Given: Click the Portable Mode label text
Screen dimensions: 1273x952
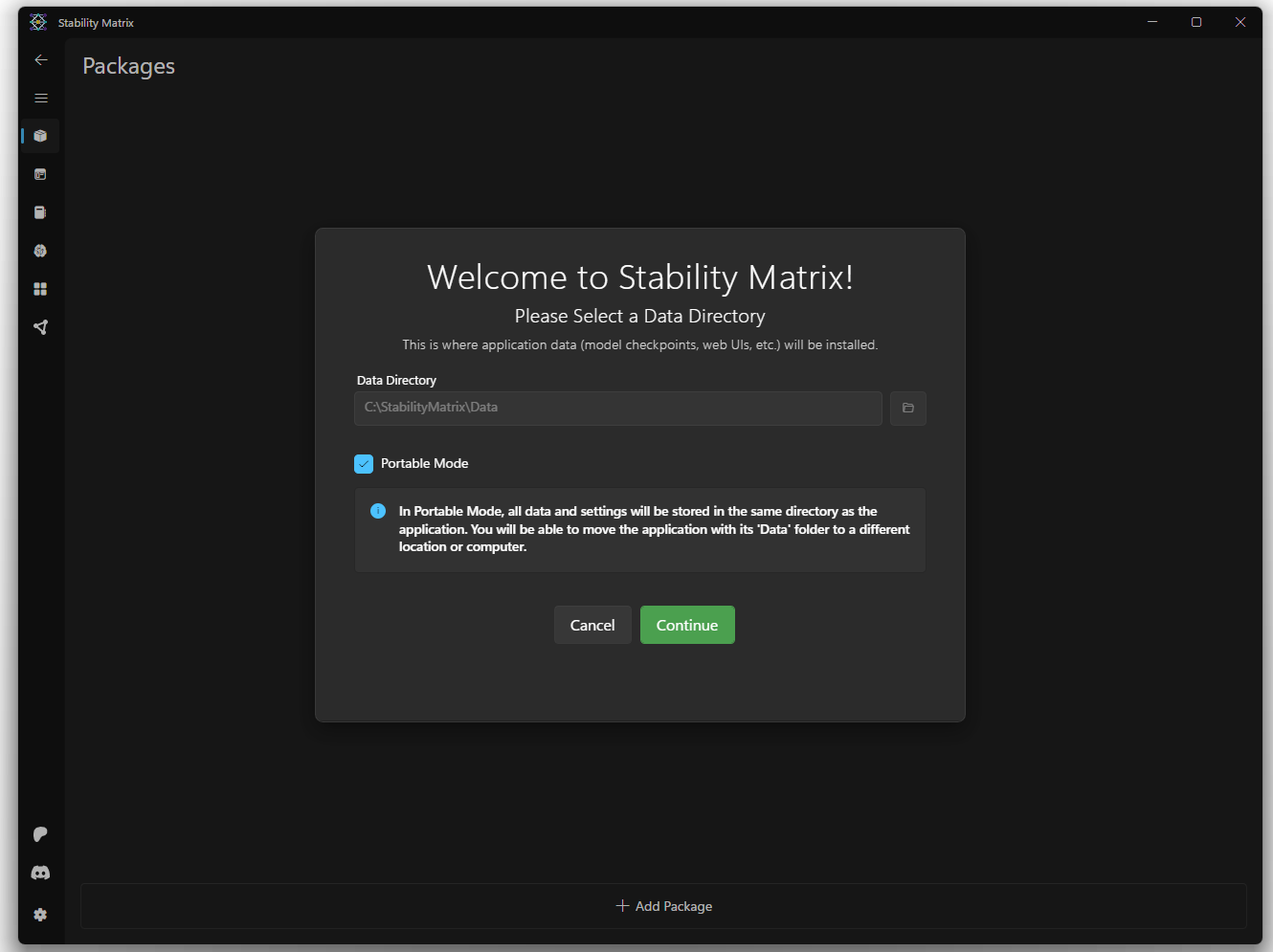Looking at the screenshot, I should [425, 463].
